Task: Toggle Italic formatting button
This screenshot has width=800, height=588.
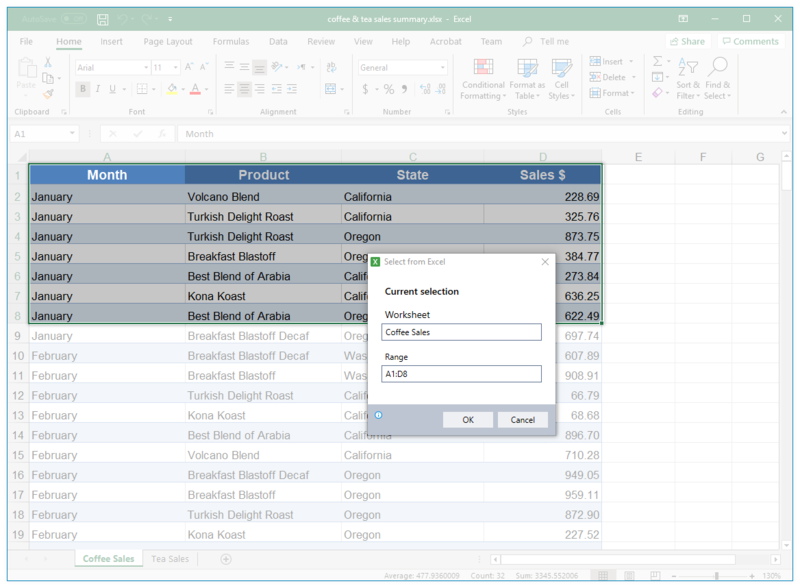Action: [x=99, y=89]
